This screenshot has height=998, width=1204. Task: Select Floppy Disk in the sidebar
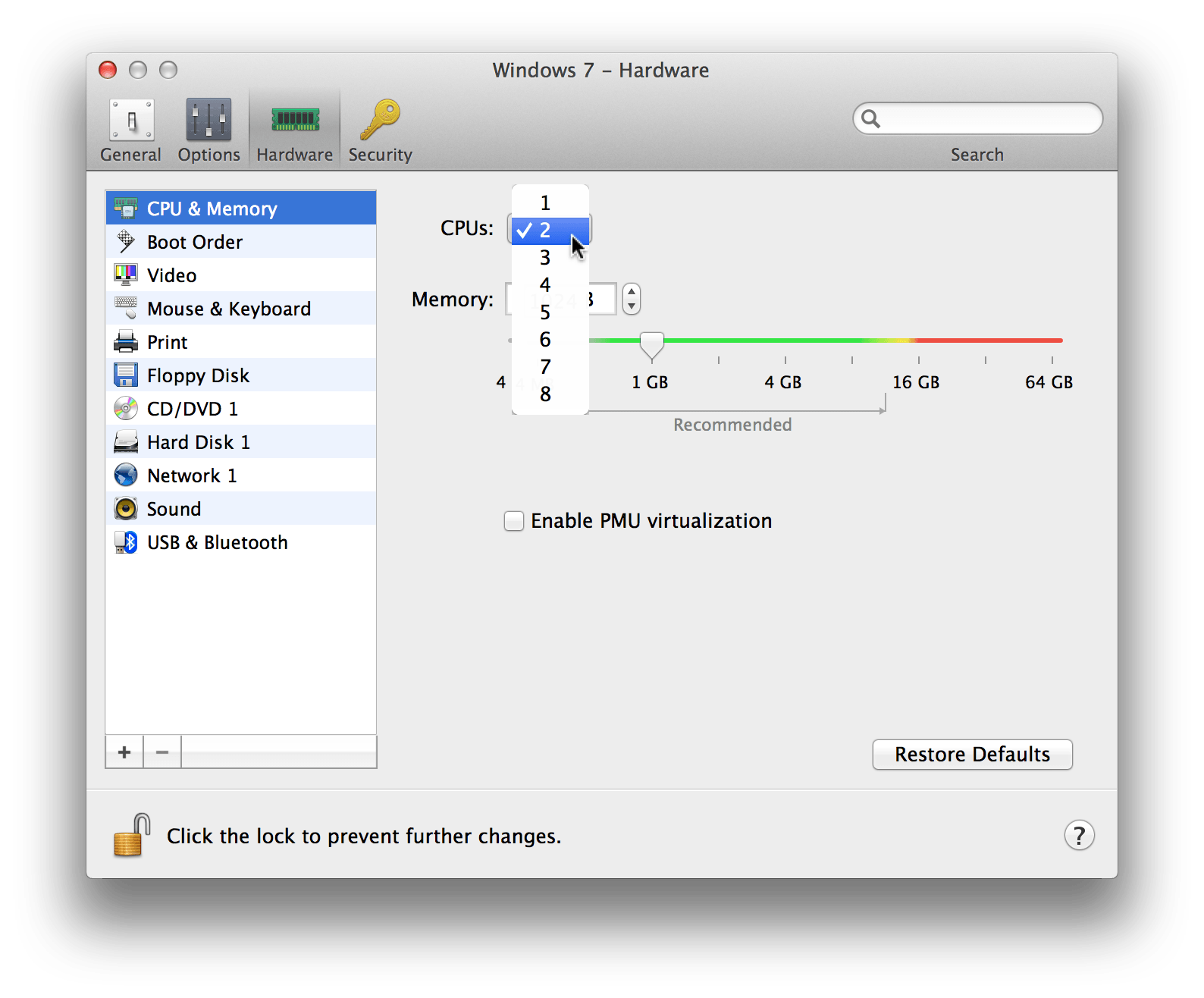240,375
